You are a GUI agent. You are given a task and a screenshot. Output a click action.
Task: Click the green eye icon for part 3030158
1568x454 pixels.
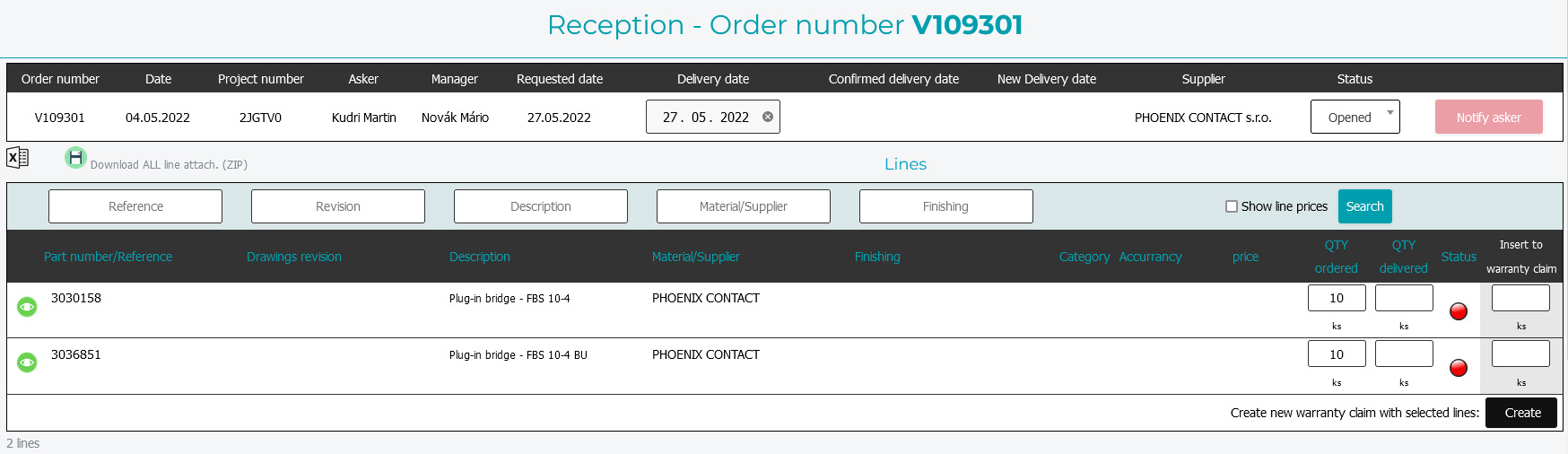[27, 307]
